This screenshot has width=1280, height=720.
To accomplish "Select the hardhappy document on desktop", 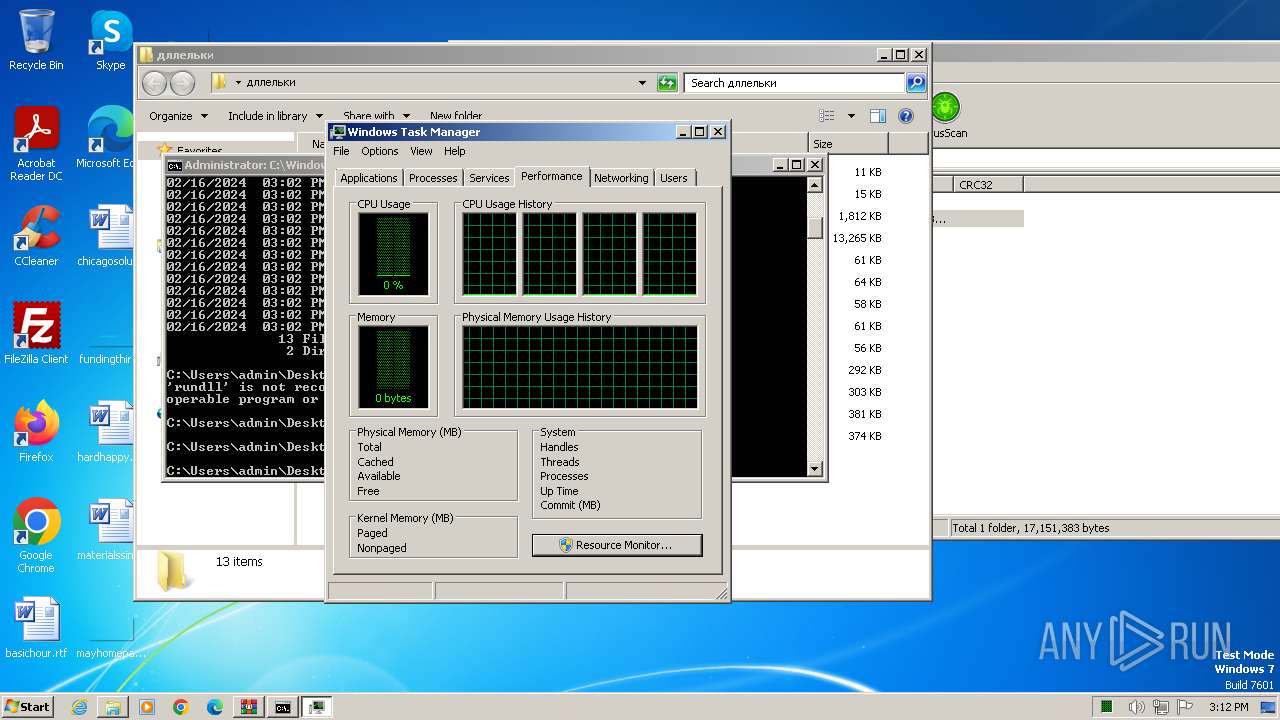I will pos(105,432).
